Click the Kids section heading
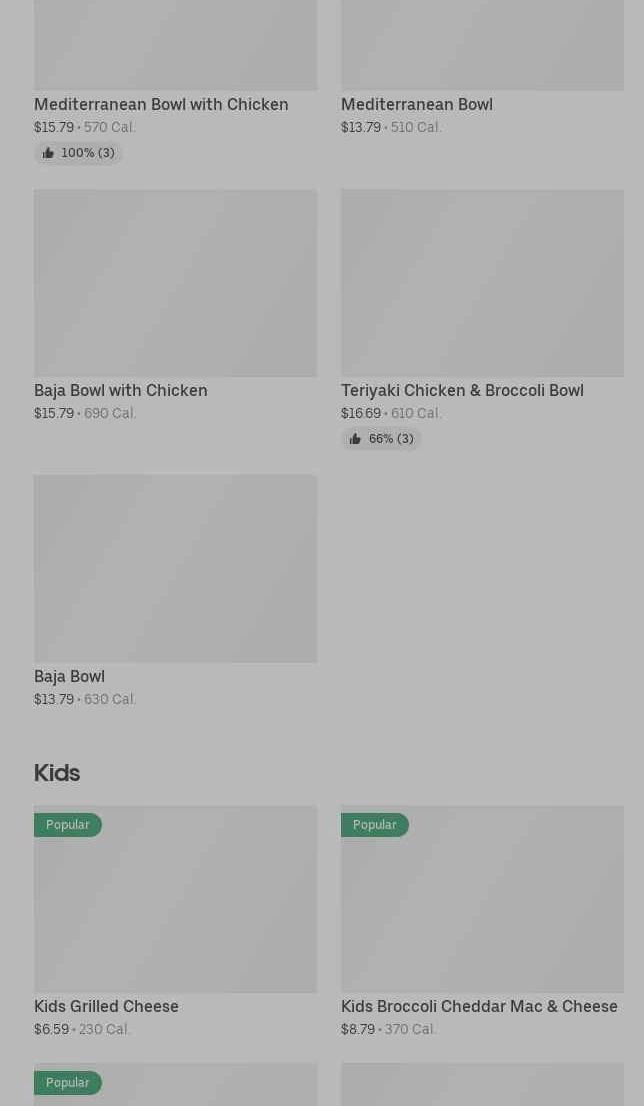This screenshot has height=1106, width=644. [x=57, y=772]
